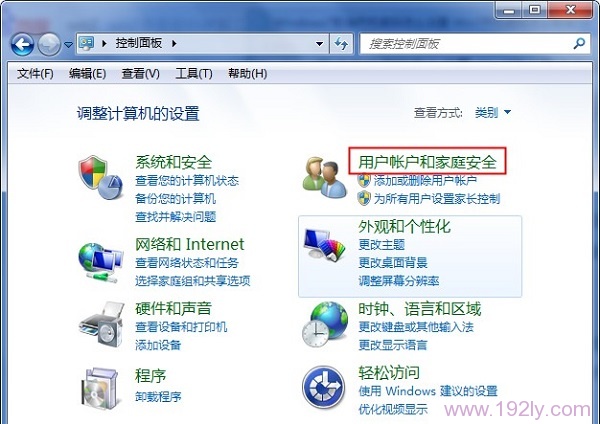Screen dimensions: 600x424
Task: Click the Programs disc box icon
Action: tap(100, 388)
